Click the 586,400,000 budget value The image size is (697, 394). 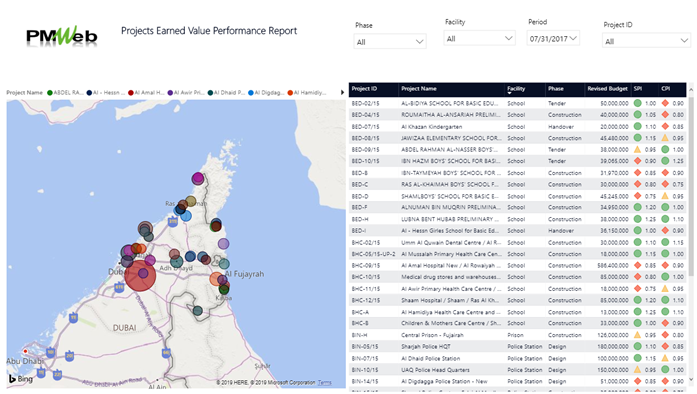click(x=613, y=265)
